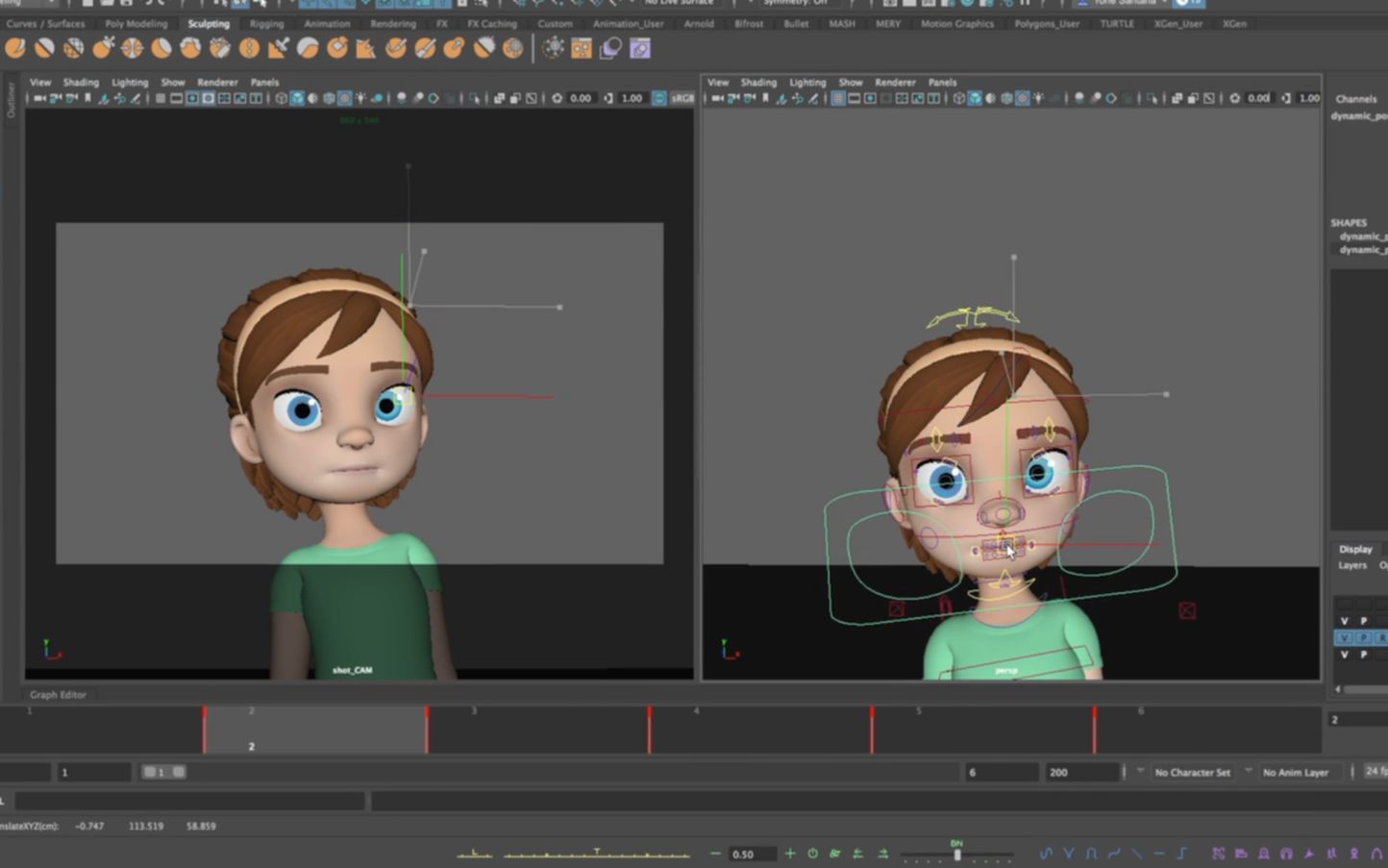Select the Imprint sculpting tool
This screenshot has width=1388, height=868.
(279, 47)
